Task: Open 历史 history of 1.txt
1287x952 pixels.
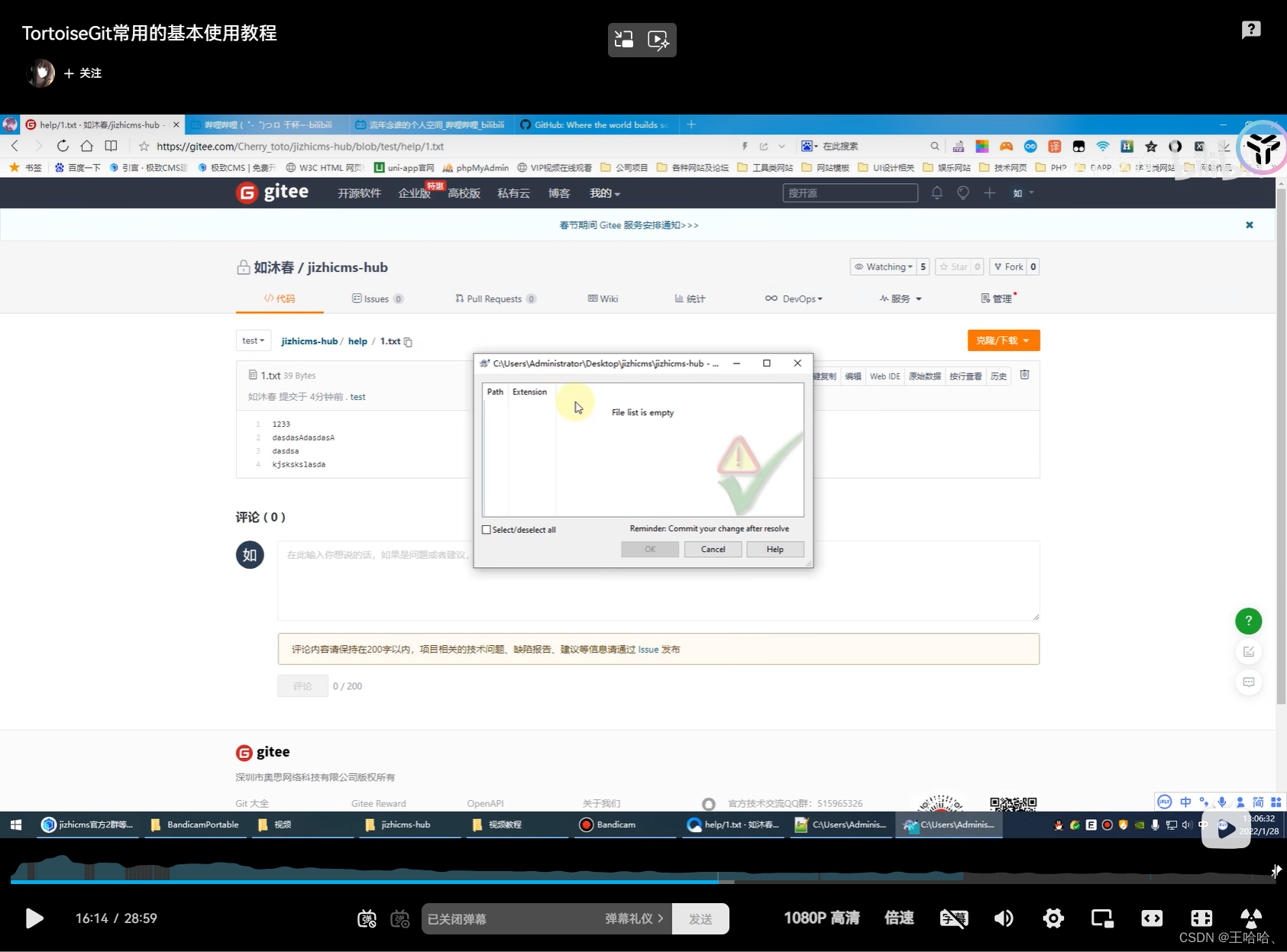Action: 998,376
